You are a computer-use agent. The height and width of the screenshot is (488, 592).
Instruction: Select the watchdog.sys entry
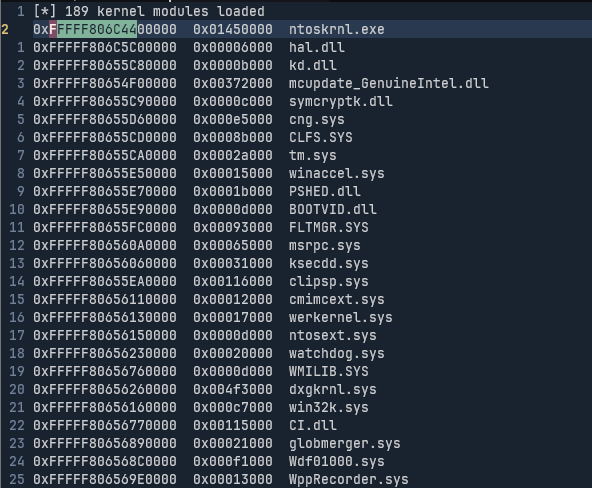pos(337,353)
